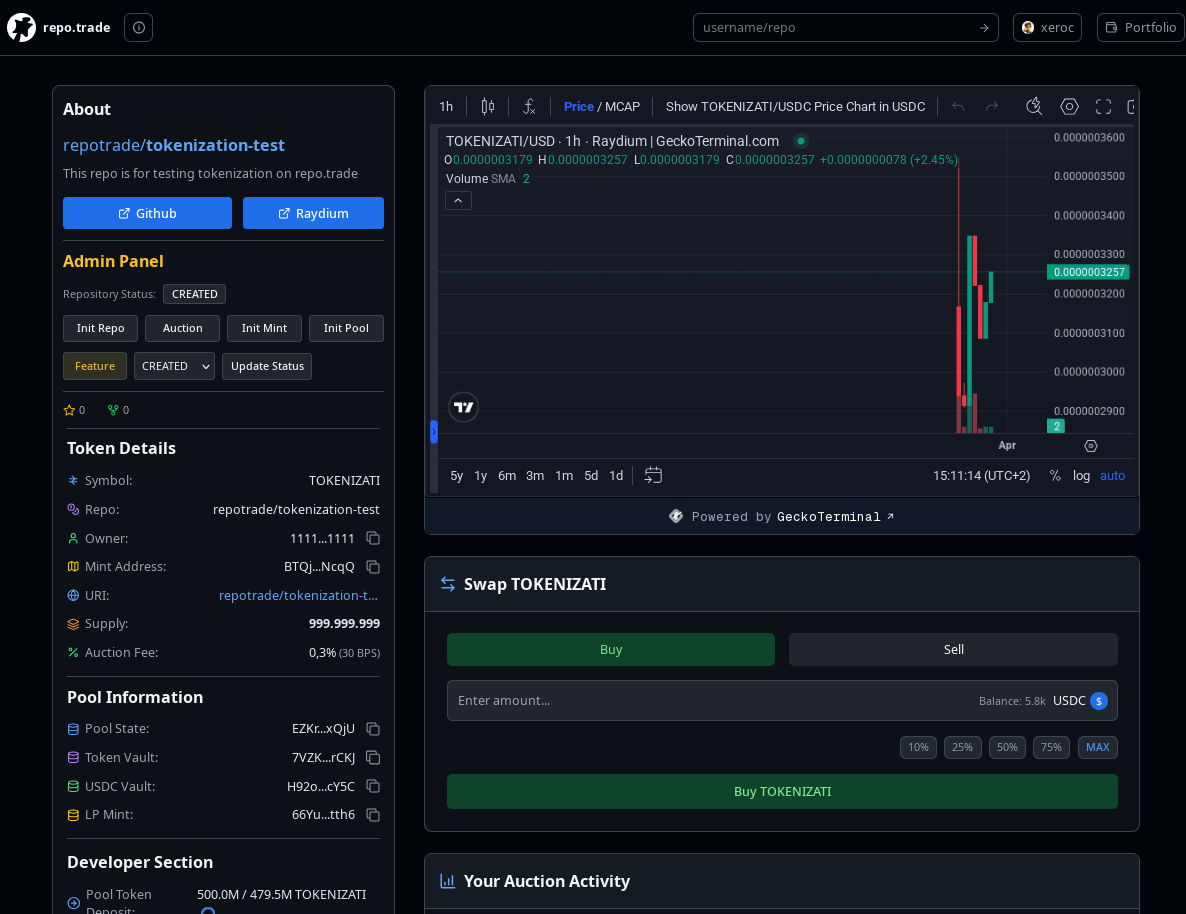
Task: Click the Buy TOKENIZATI button
Action: [x=782, y=791]
